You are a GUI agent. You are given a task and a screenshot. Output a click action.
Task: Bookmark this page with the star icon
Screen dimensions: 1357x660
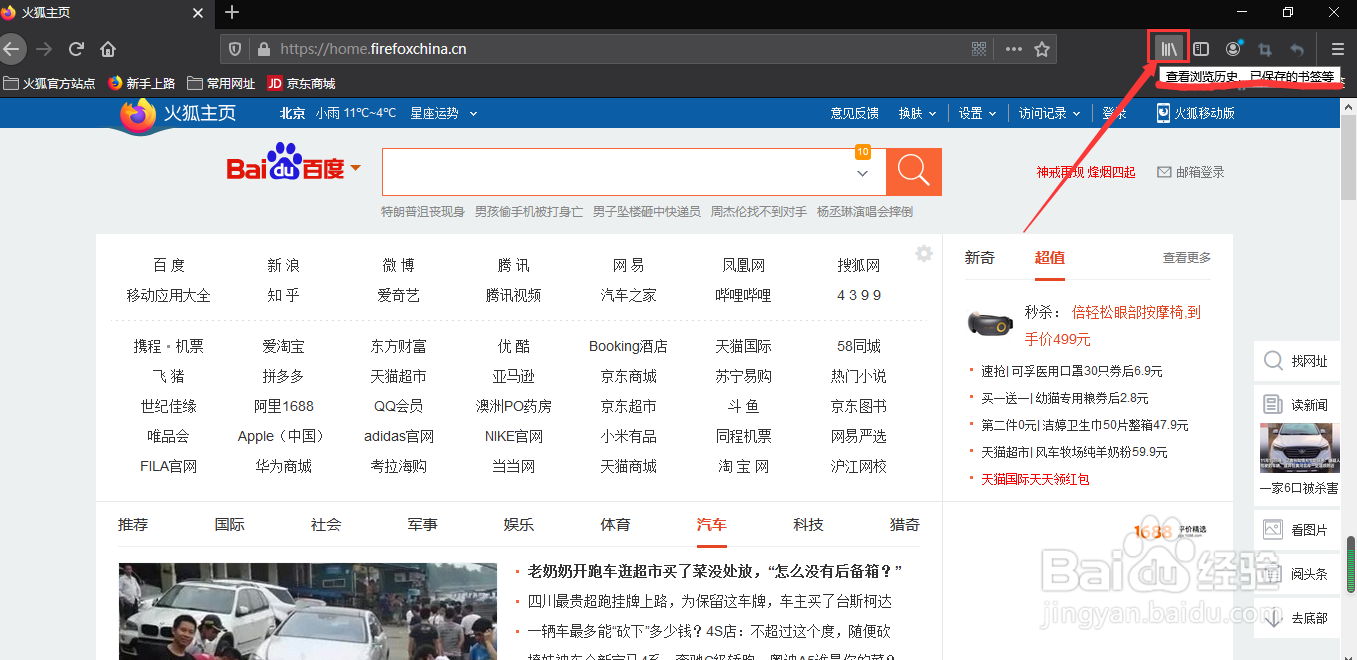pyautogui.click(x=1042, y=49)
